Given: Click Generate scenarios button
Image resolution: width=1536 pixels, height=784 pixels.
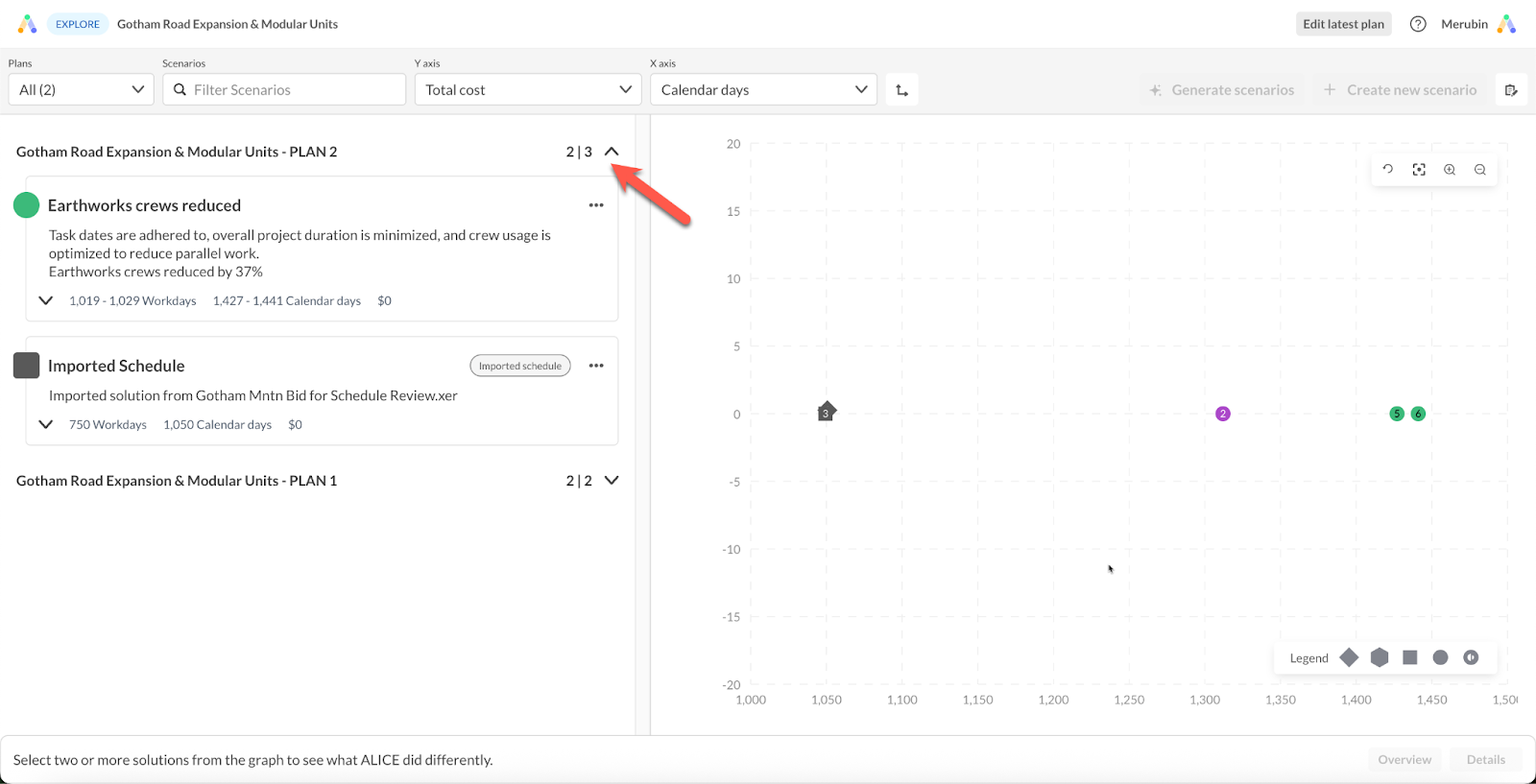Looking at the screenshot, I should pyautogui.click(x=1221, y=90).
